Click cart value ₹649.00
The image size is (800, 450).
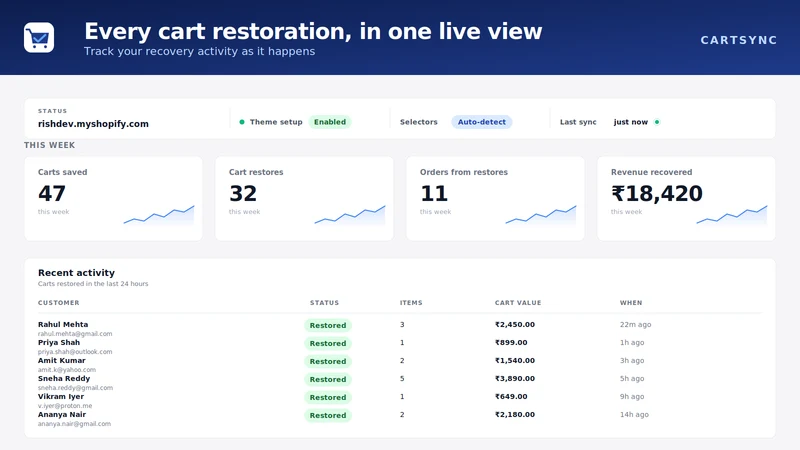pyautogui.click(x=511, y=396)
